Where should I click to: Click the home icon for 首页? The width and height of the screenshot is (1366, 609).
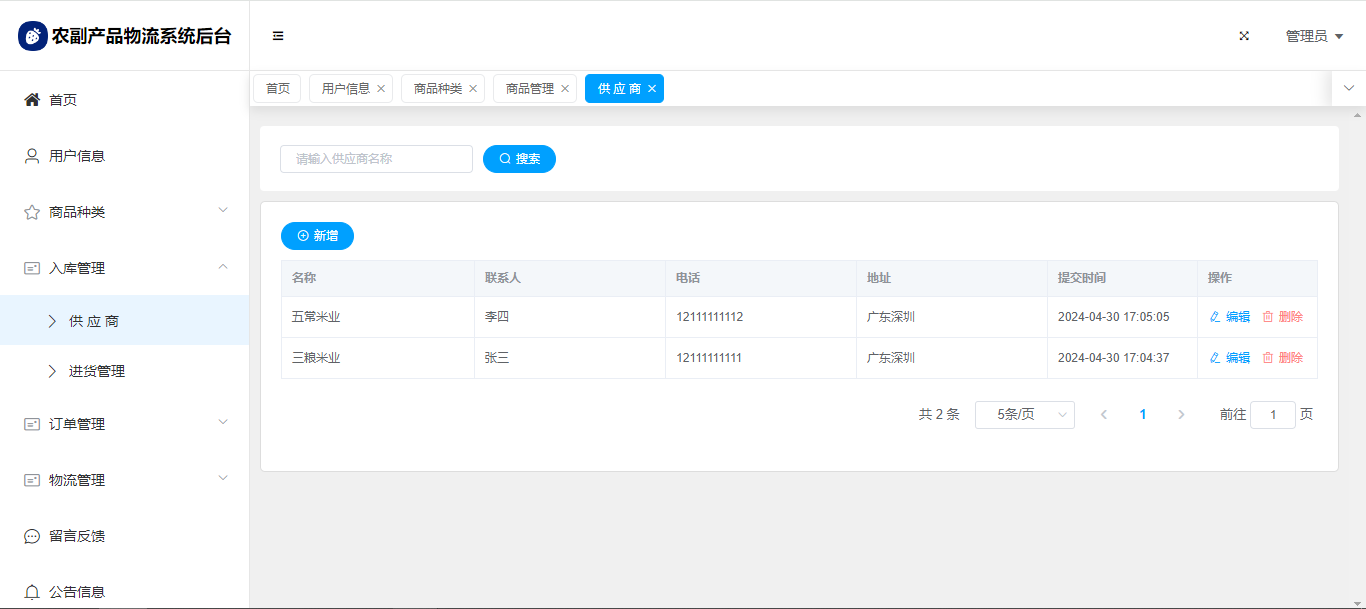32,100
